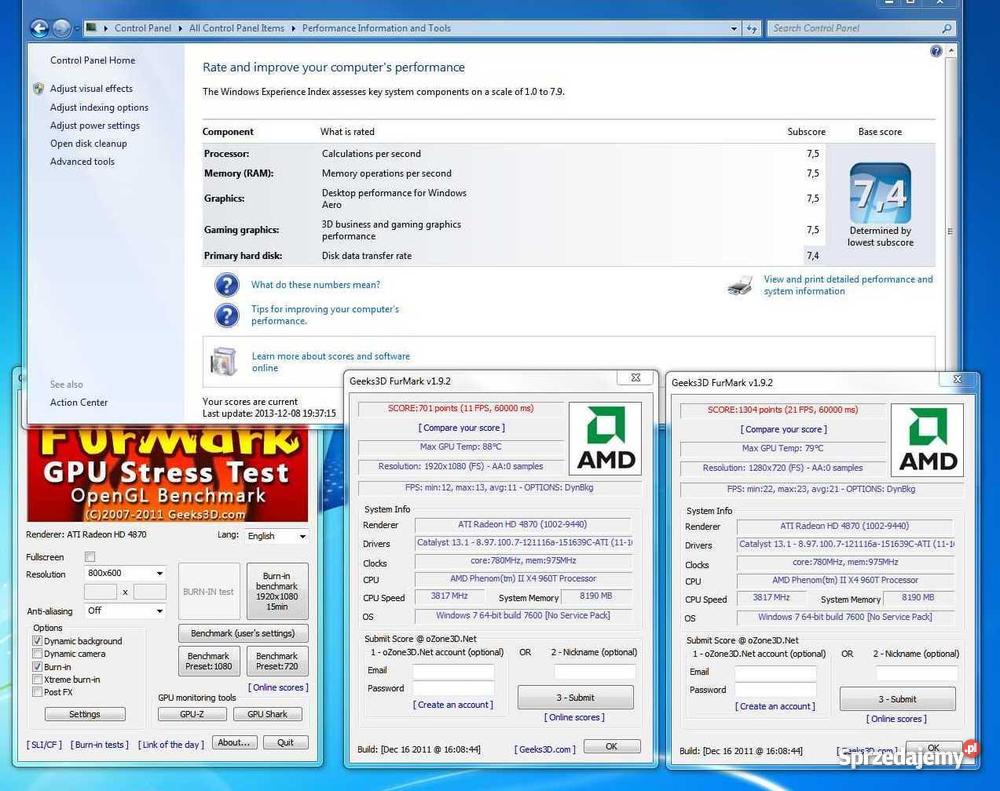Click the 7,4 base score badge

(x=880, y=193)
